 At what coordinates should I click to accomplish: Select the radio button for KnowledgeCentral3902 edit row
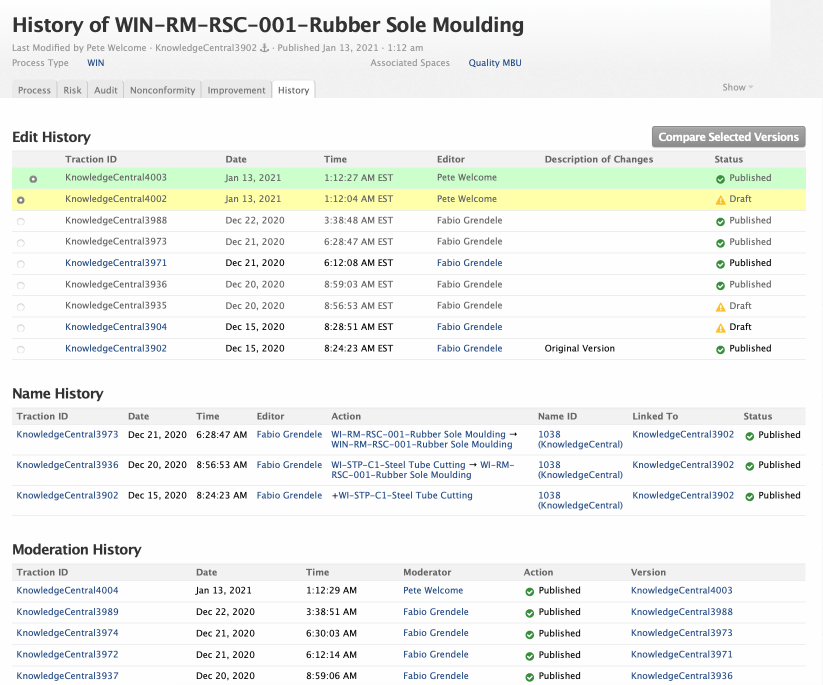(21, 349)
